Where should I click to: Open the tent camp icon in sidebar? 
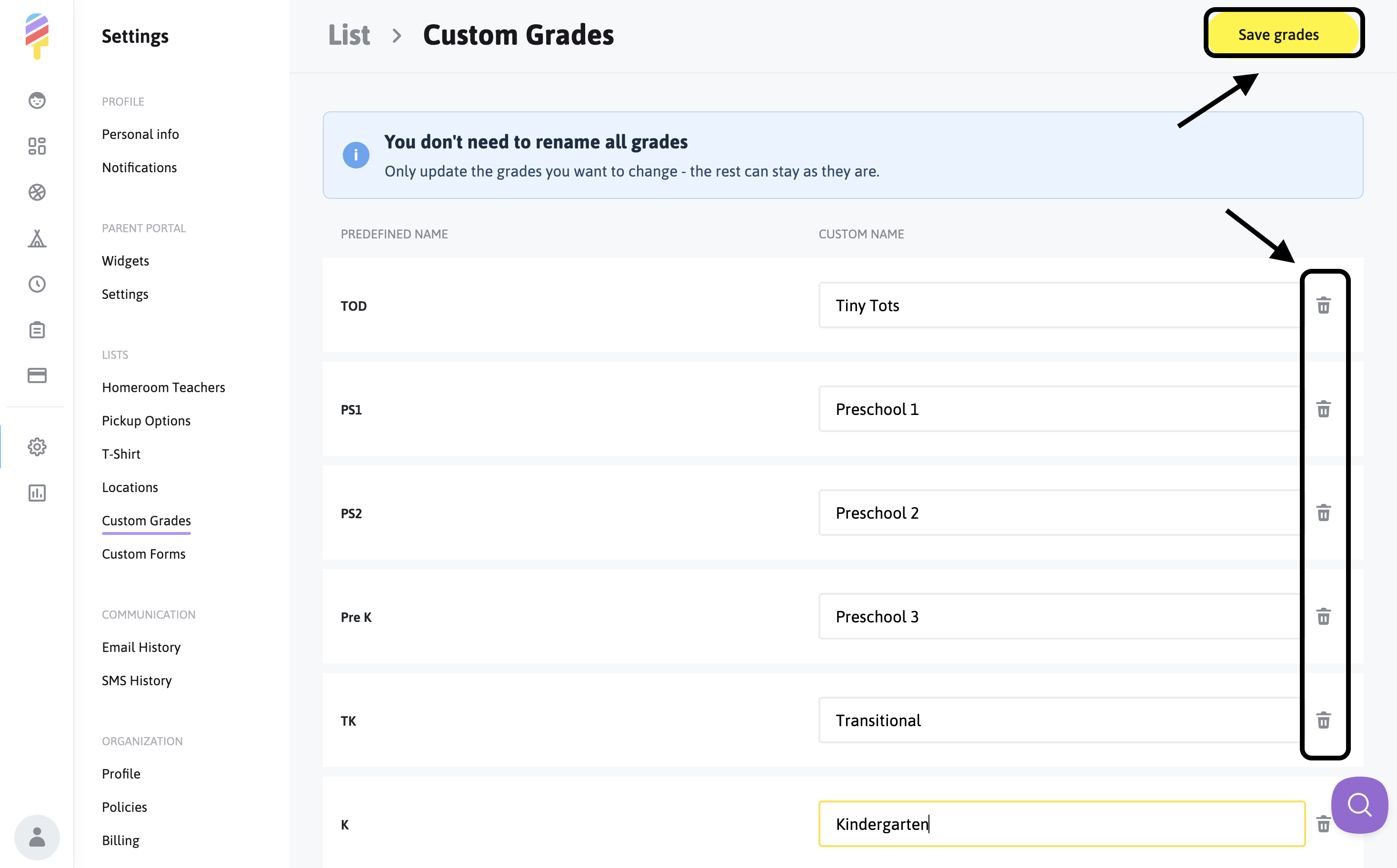pos(37,238)
